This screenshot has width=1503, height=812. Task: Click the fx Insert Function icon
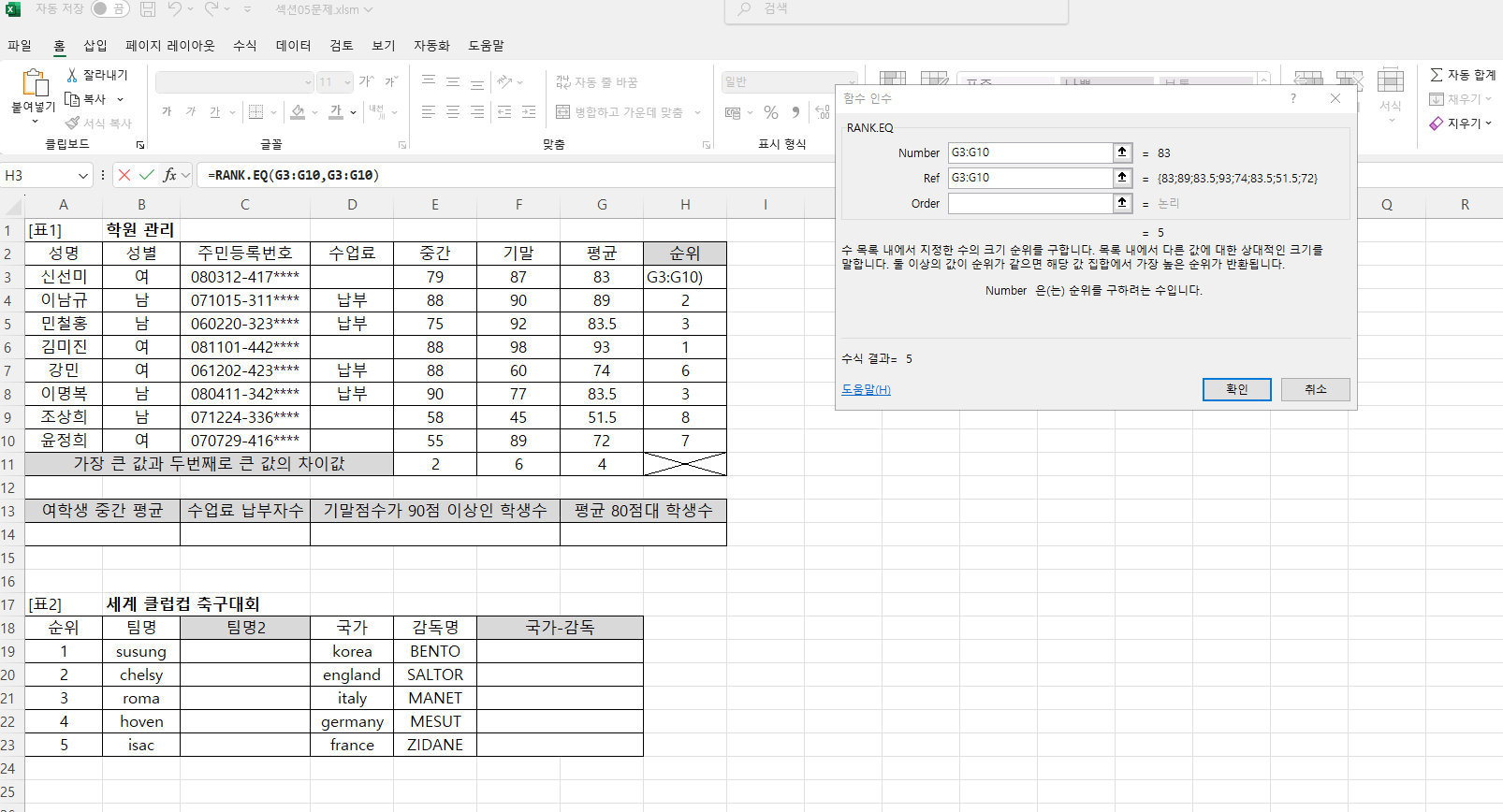pyautogui.click(x=169, y=175)
